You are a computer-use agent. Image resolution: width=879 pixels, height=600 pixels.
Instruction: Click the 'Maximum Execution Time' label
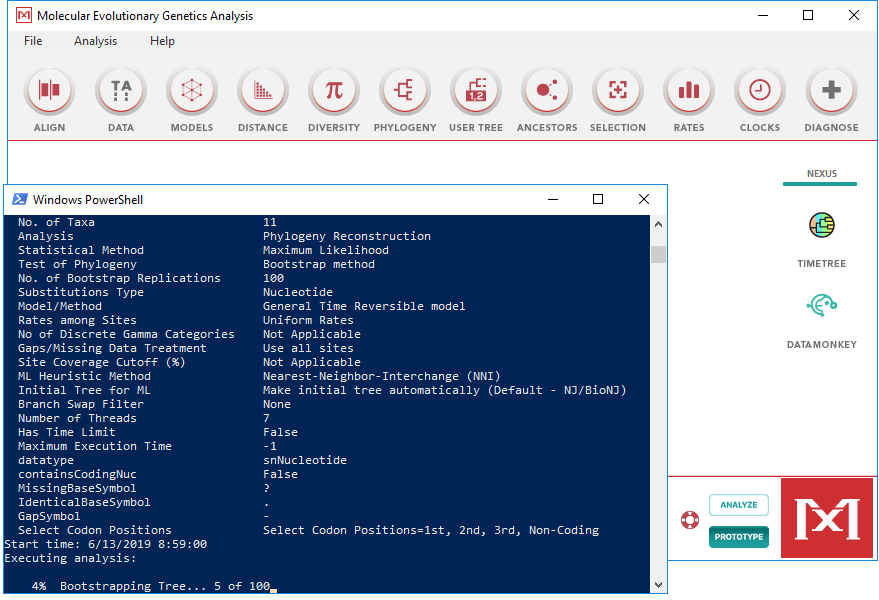pos(95,446)
